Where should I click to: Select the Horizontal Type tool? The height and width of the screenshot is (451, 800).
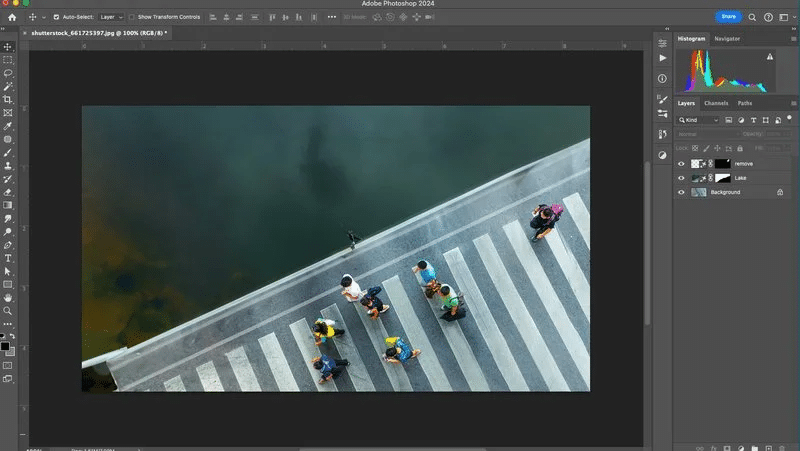pos(8,259)
